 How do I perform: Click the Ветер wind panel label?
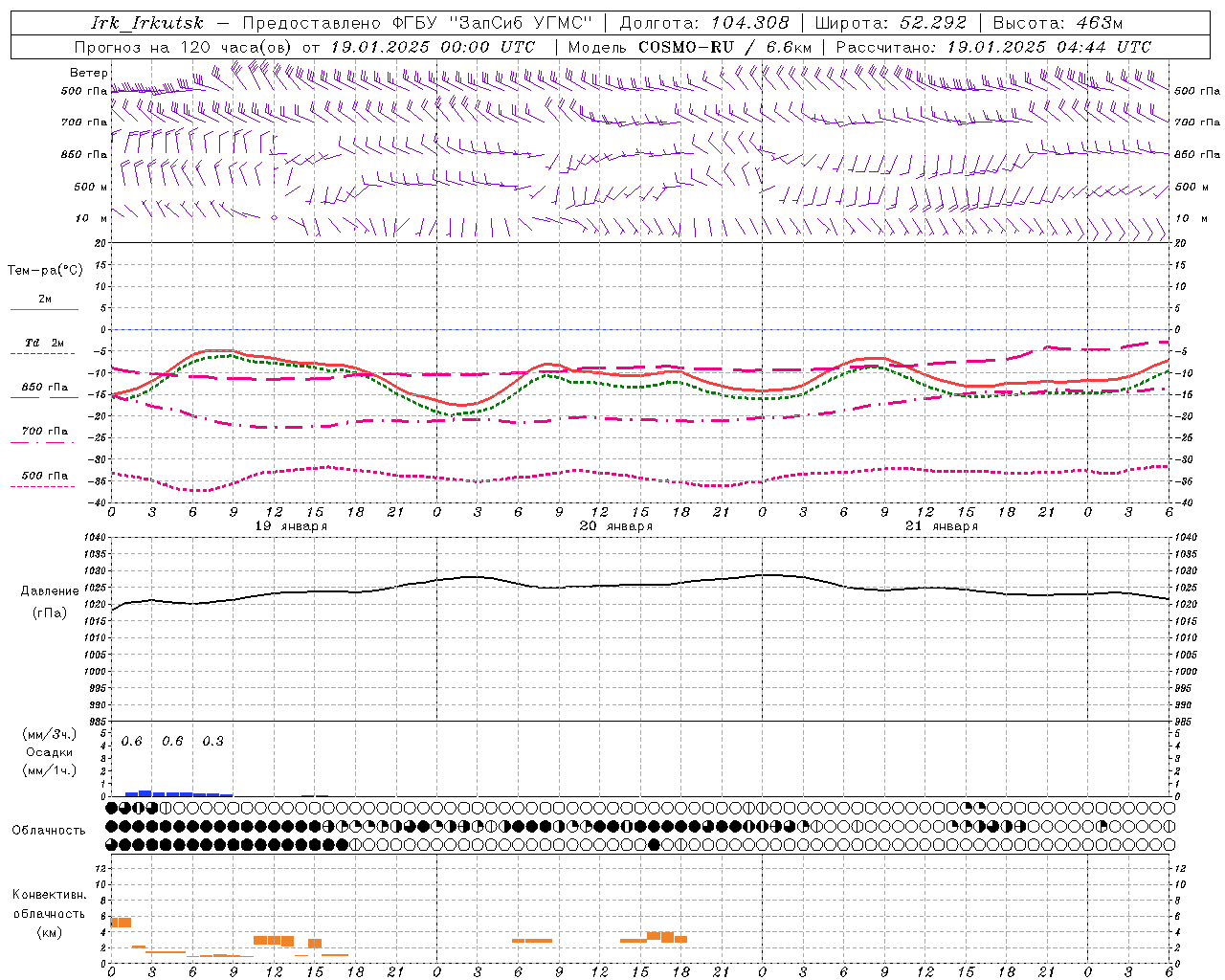(x=88, y=73)
